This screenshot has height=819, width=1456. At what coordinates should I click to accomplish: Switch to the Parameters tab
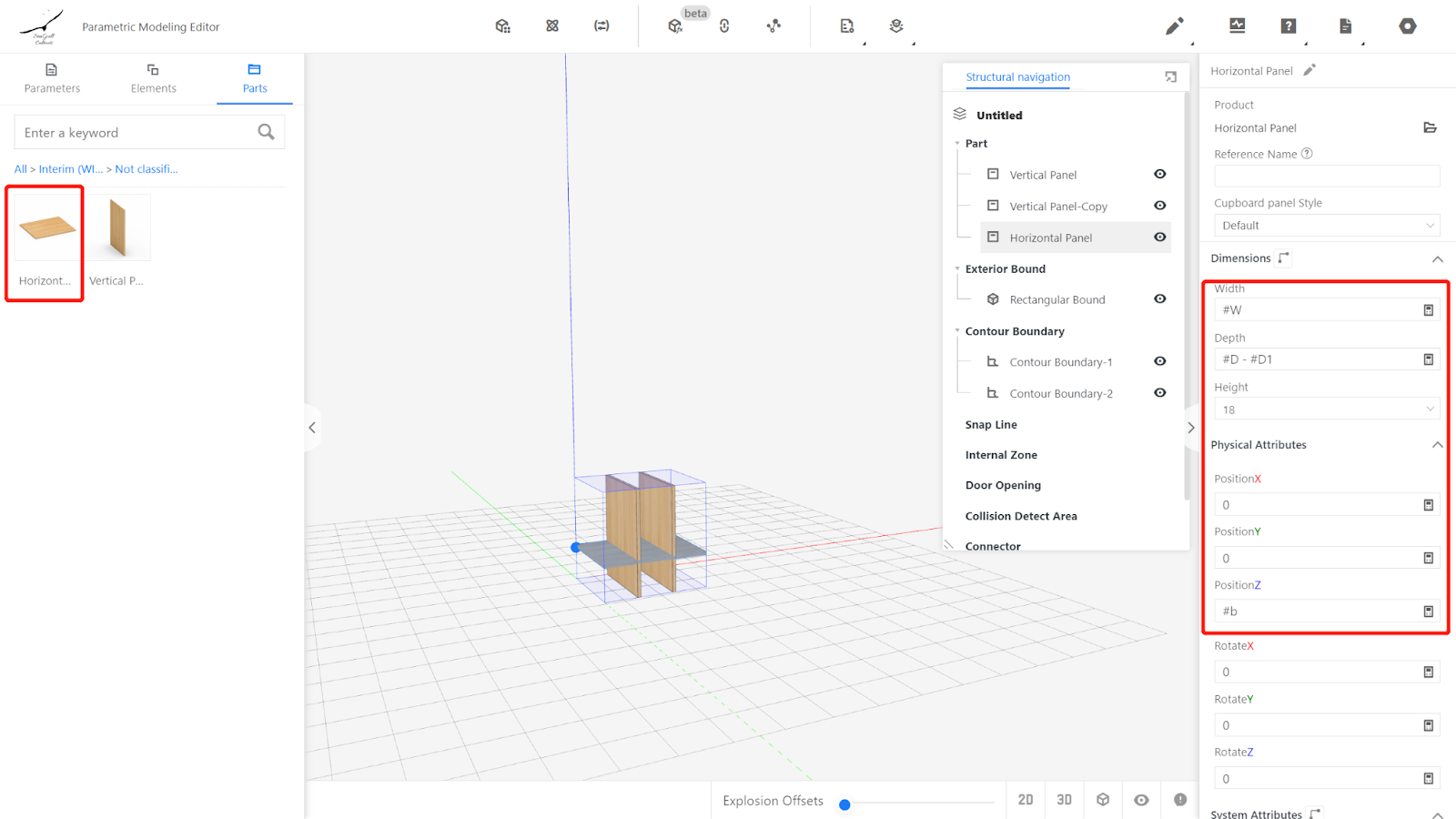(x=52, y=78)
